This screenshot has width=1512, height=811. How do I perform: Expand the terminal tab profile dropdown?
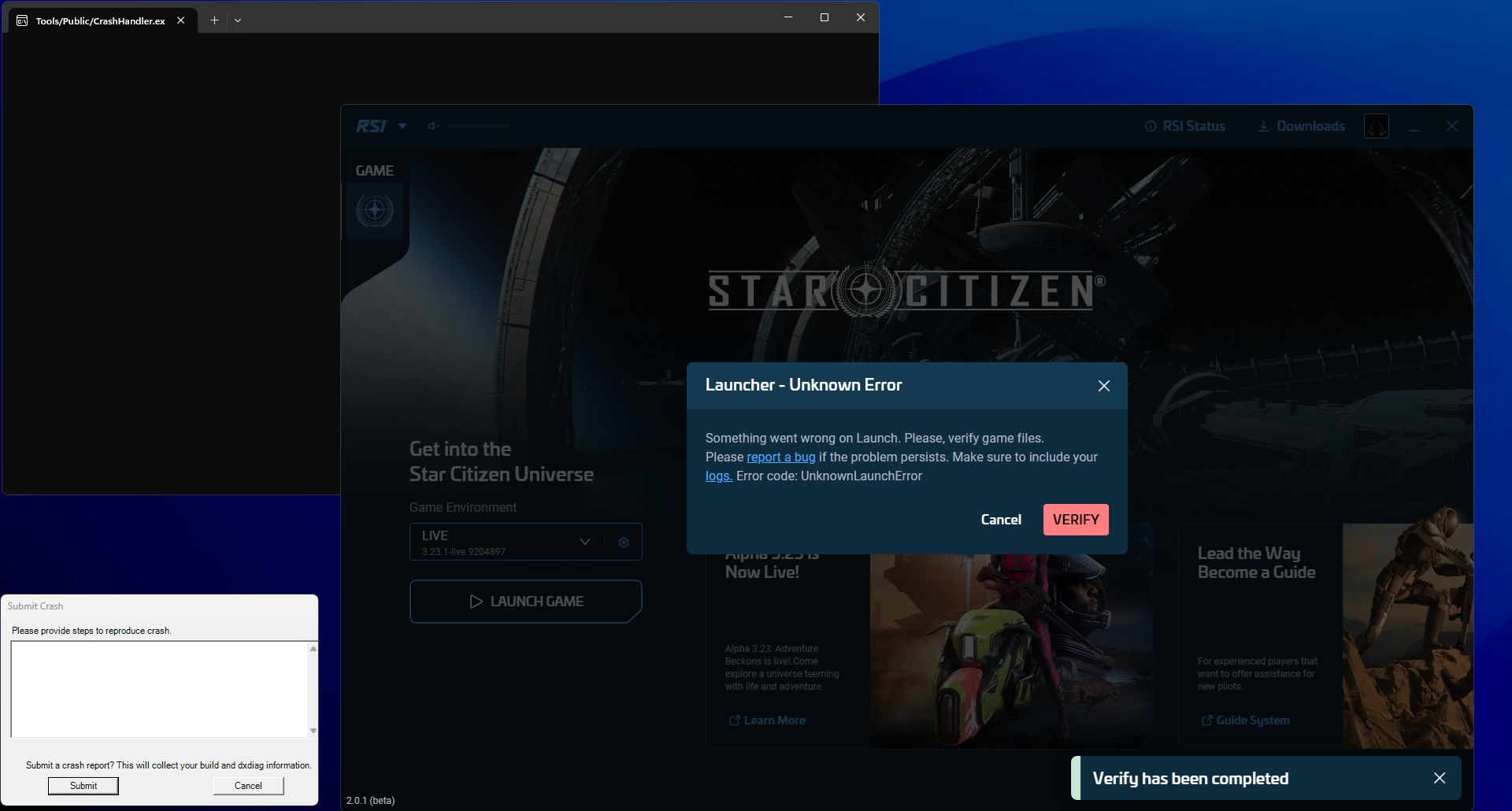(x=238, y=20)
